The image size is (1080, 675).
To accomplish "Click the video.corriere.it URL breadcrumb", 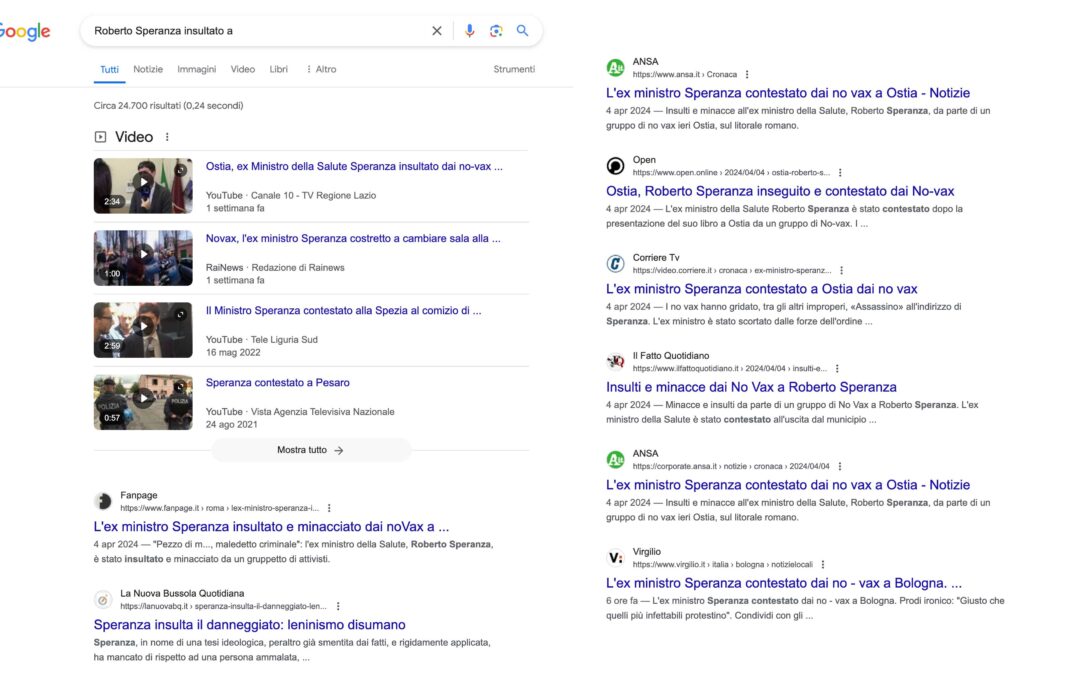I will (x=732, y=271).
